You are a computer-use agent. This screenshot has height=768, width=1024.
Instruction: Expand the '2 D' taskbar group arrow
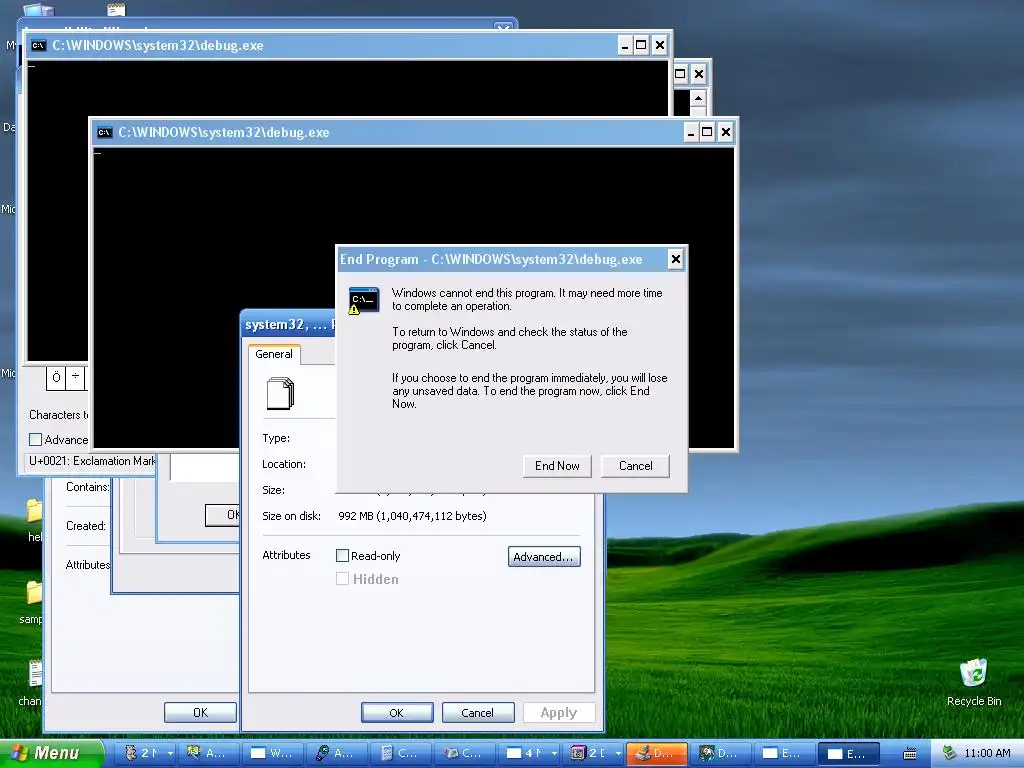pyautogui.click(x=617, y=754)
